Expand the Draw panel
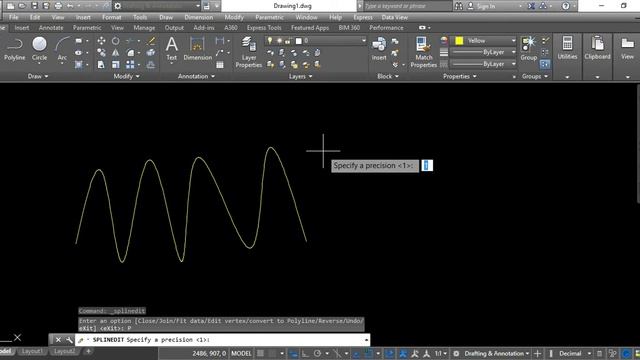The image size is (640, 360). 38,76
